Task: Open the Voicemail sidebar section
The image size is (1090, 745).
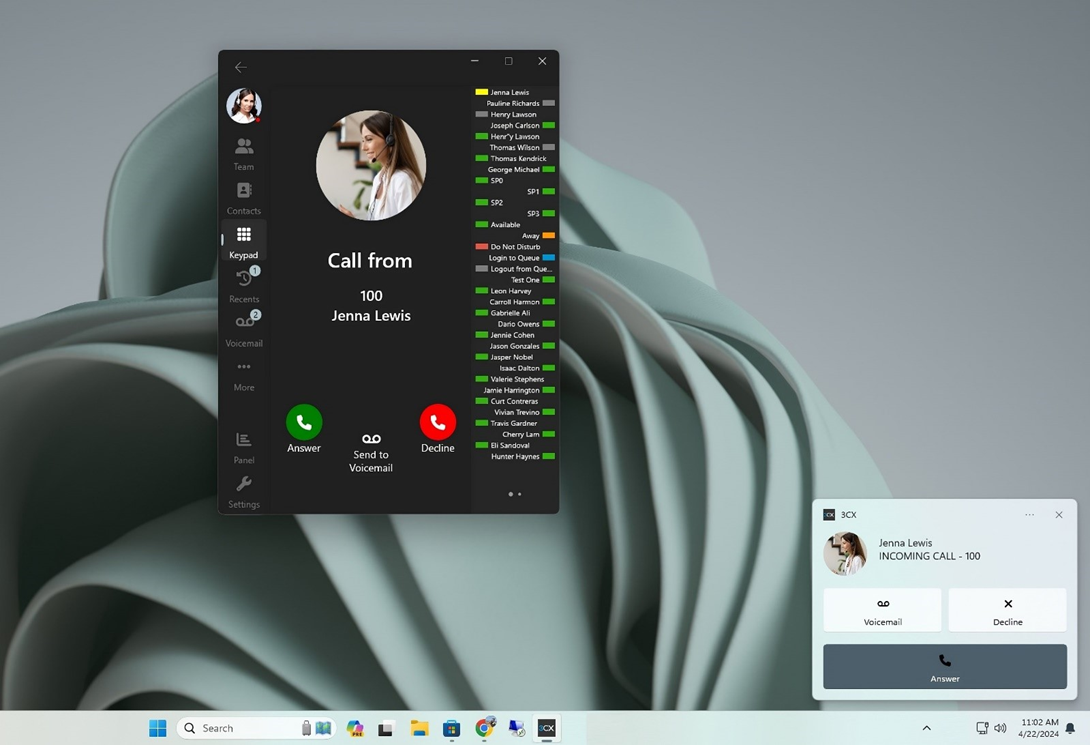Action: 244,329
